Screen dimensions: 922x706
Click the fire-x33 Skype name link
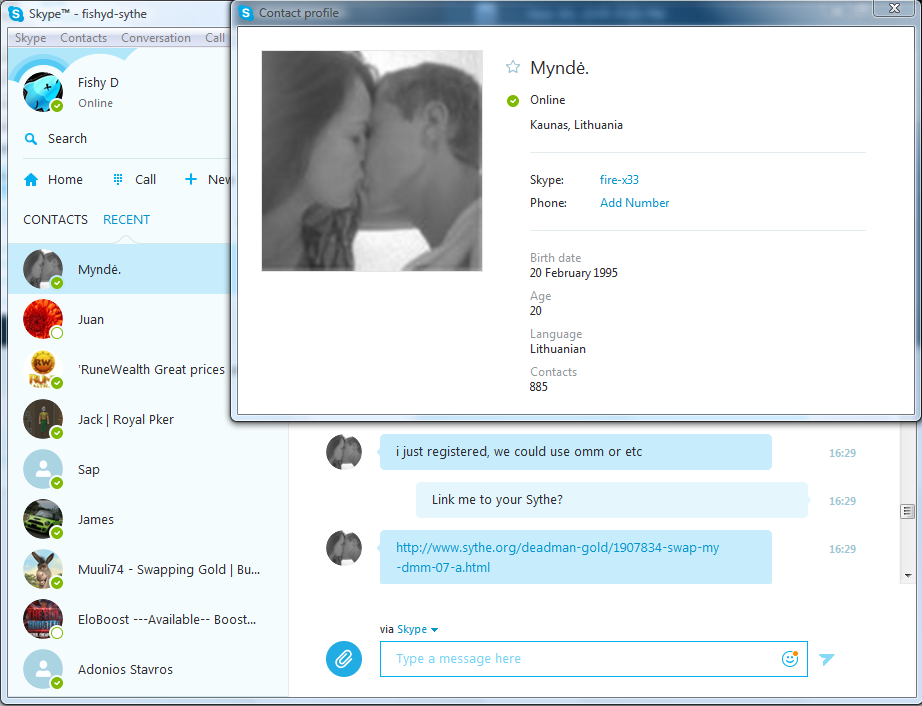pyautogui.click(x=619, y=180)
